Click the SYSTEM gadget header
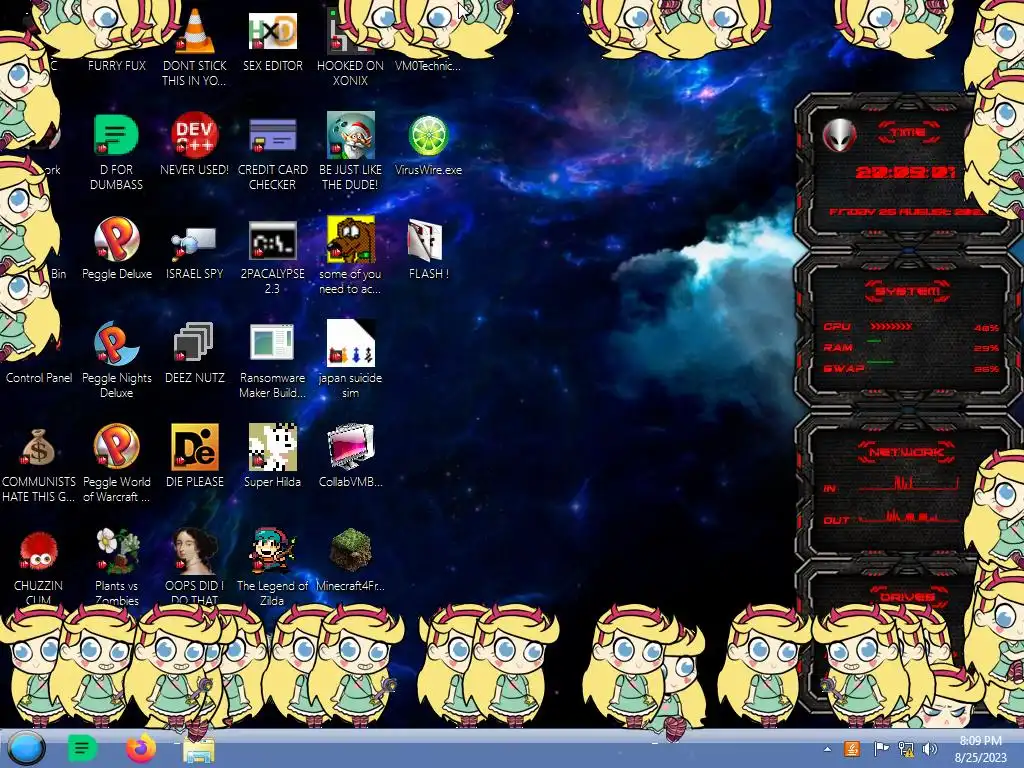 pyautogui.click(x=908, y=291)
